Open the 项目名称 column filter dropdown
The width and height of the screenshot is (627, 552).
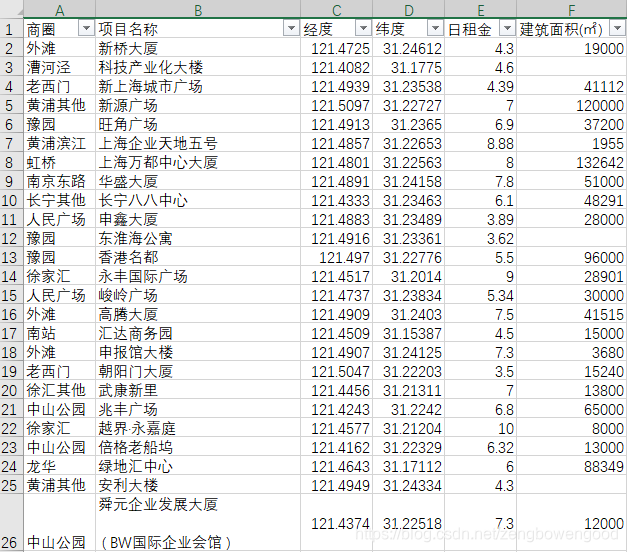[291, 28]
